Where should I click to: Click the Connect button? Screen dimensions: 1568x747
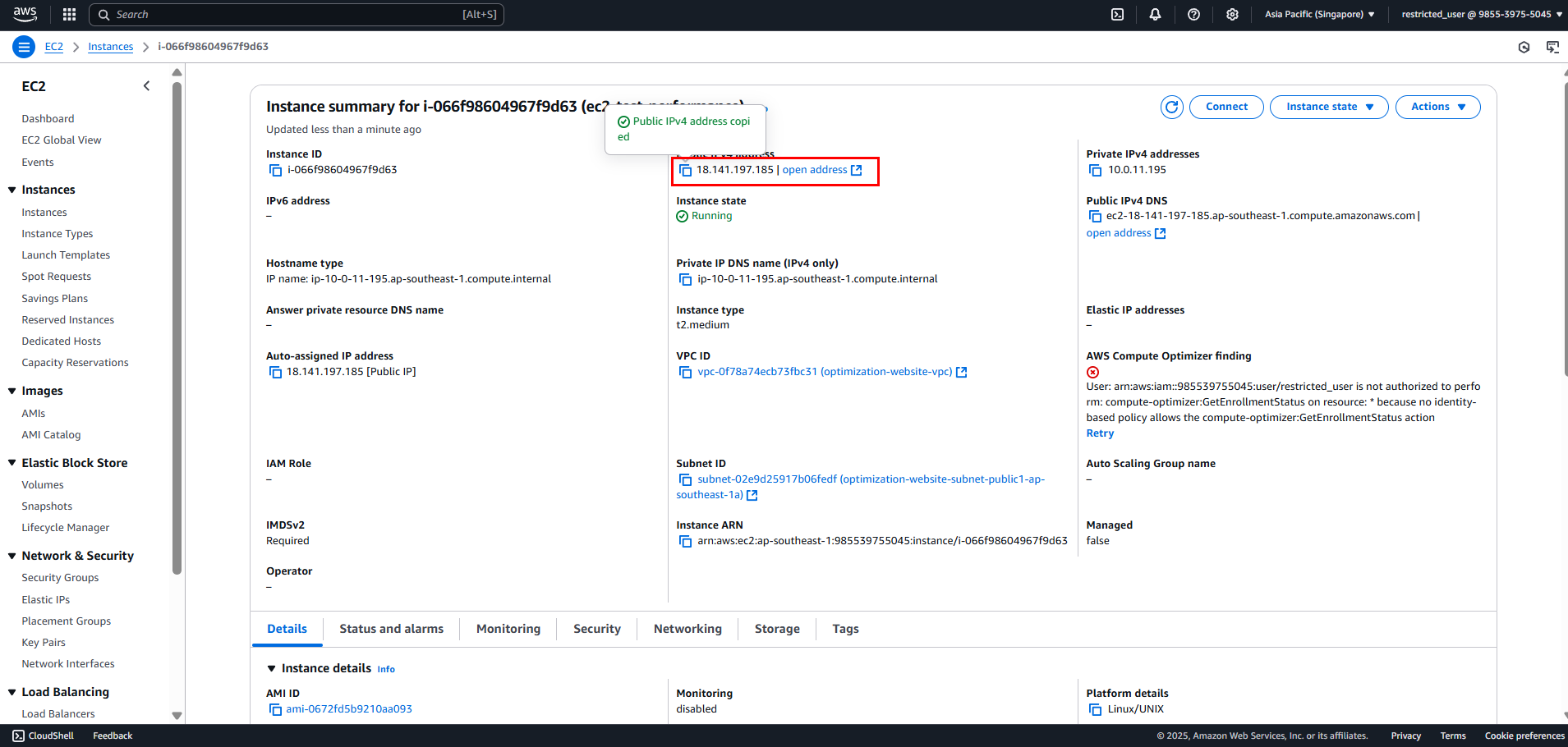(1226, 107)
